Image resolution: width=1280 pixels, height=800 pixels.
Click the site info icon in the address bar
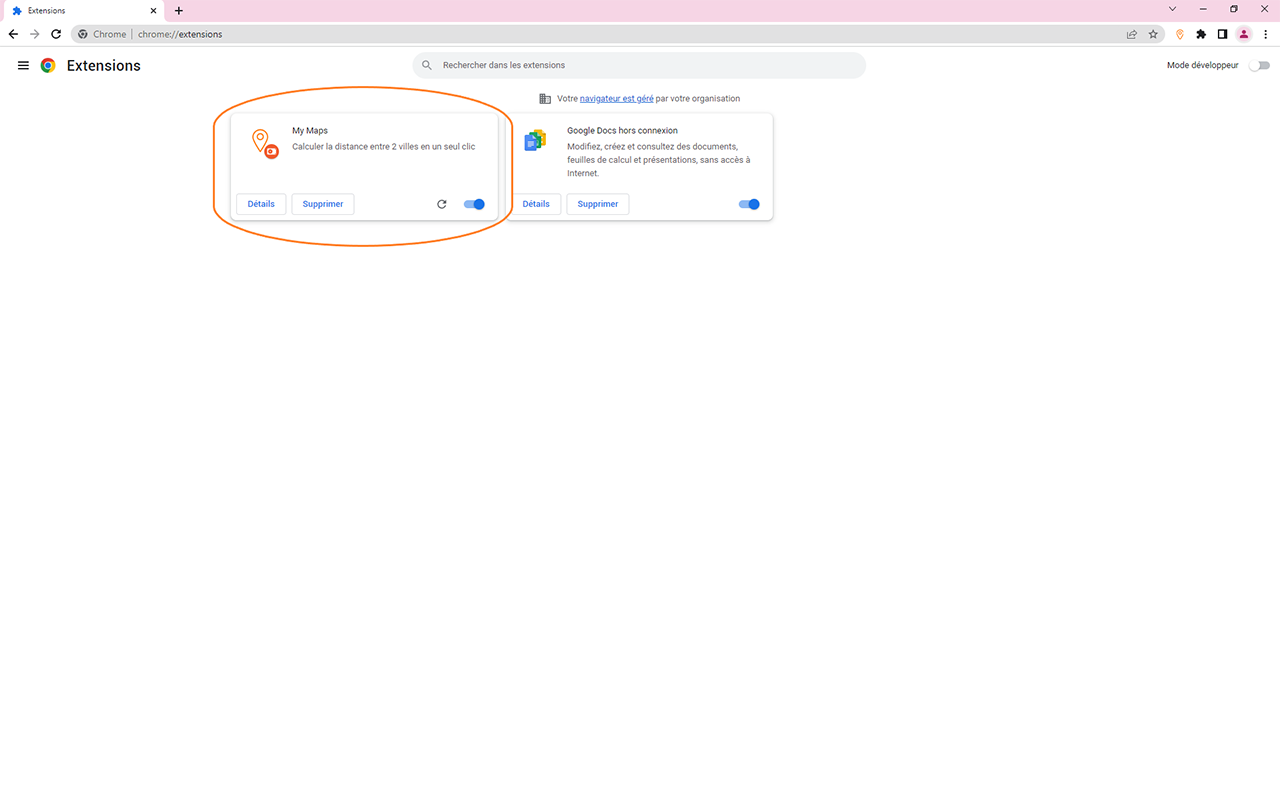pyautogui.click(x=83, y=34)
